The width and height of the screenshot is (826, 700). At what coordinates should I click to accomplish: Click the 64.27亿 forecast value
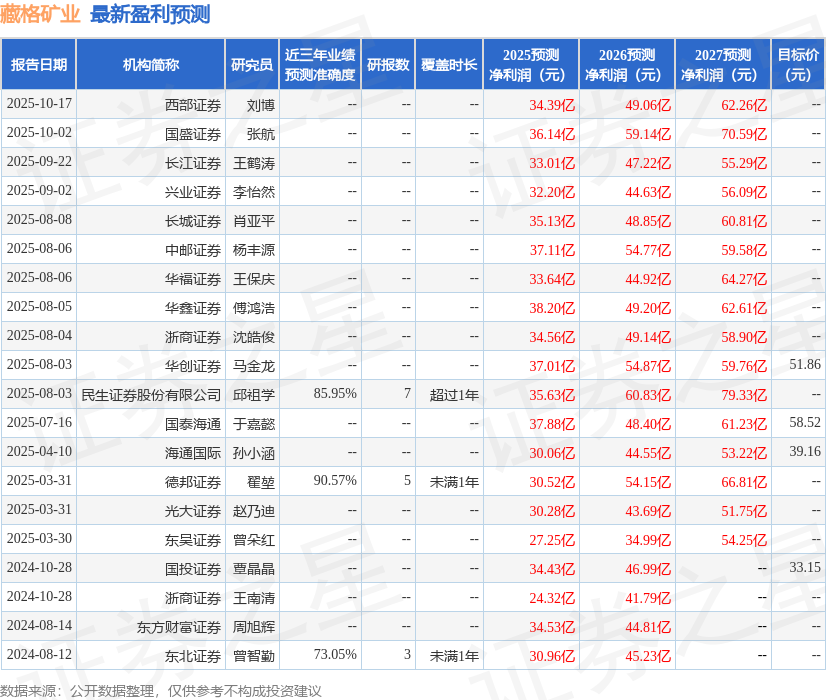(x=744, y=279)
